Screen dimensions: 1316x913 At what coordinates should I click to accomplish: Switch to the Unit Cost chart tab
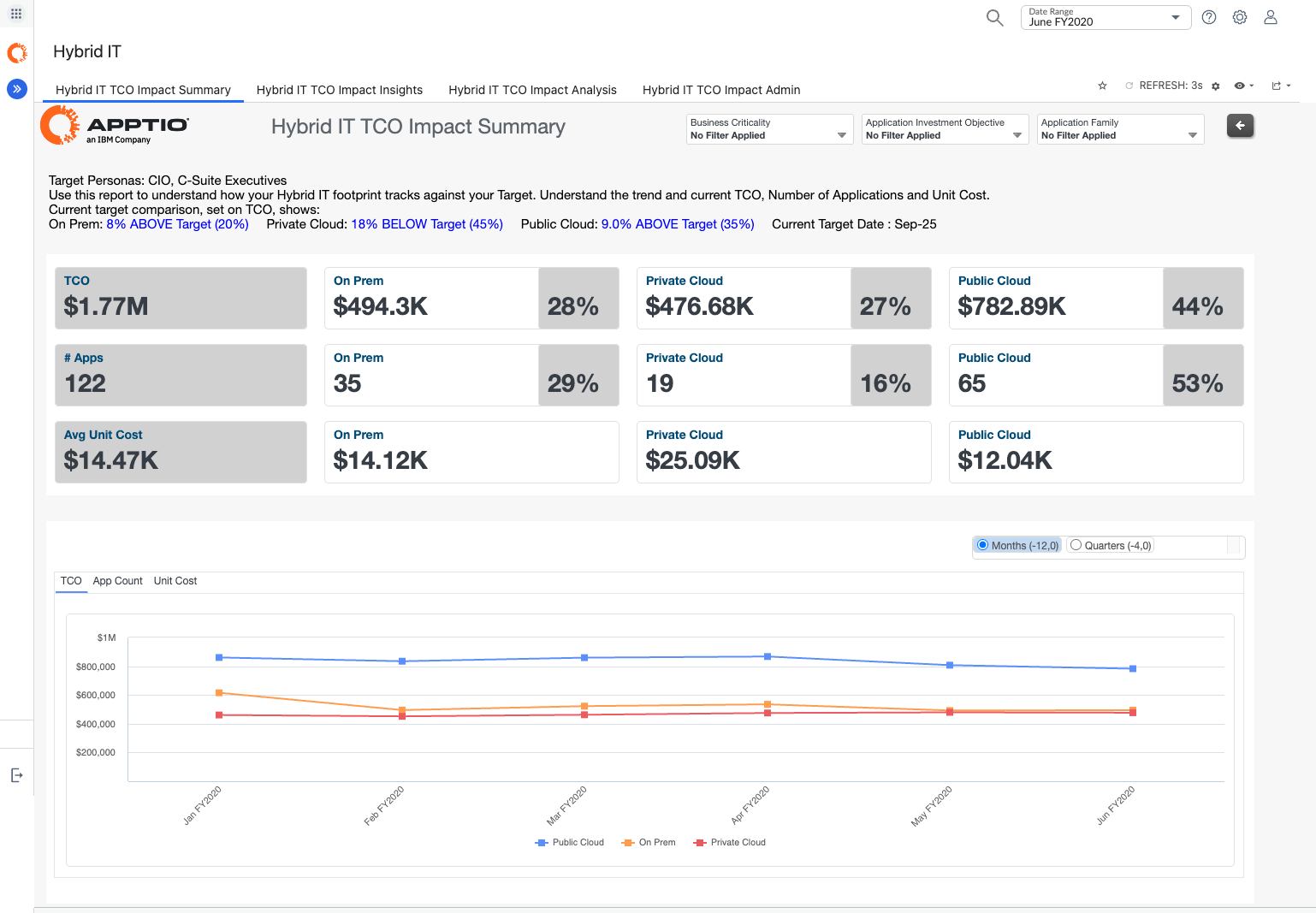175,581
